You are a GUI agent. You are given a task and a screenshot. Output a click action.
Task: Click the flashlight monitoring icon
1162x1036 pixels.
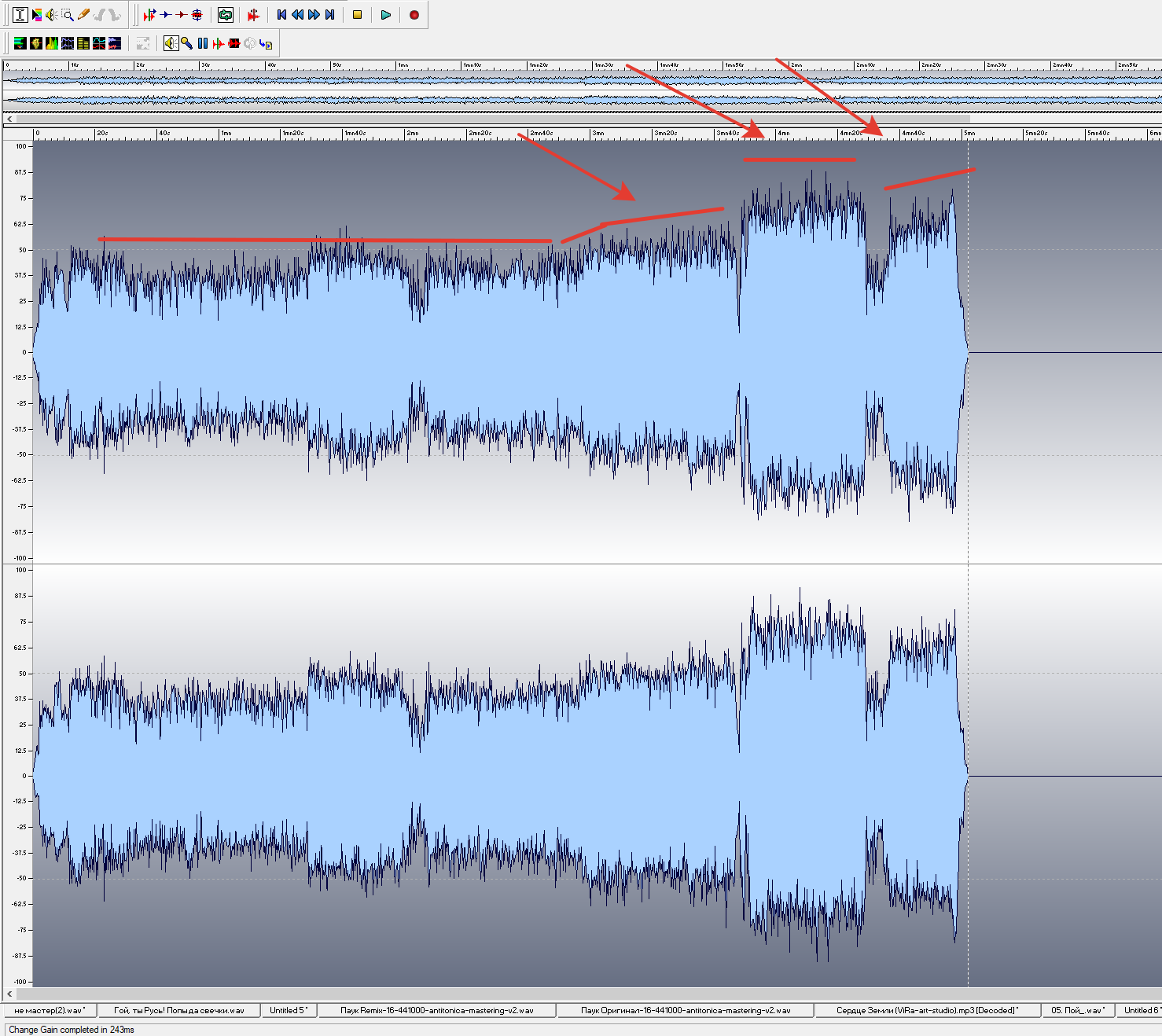click(x=186, y=43)
